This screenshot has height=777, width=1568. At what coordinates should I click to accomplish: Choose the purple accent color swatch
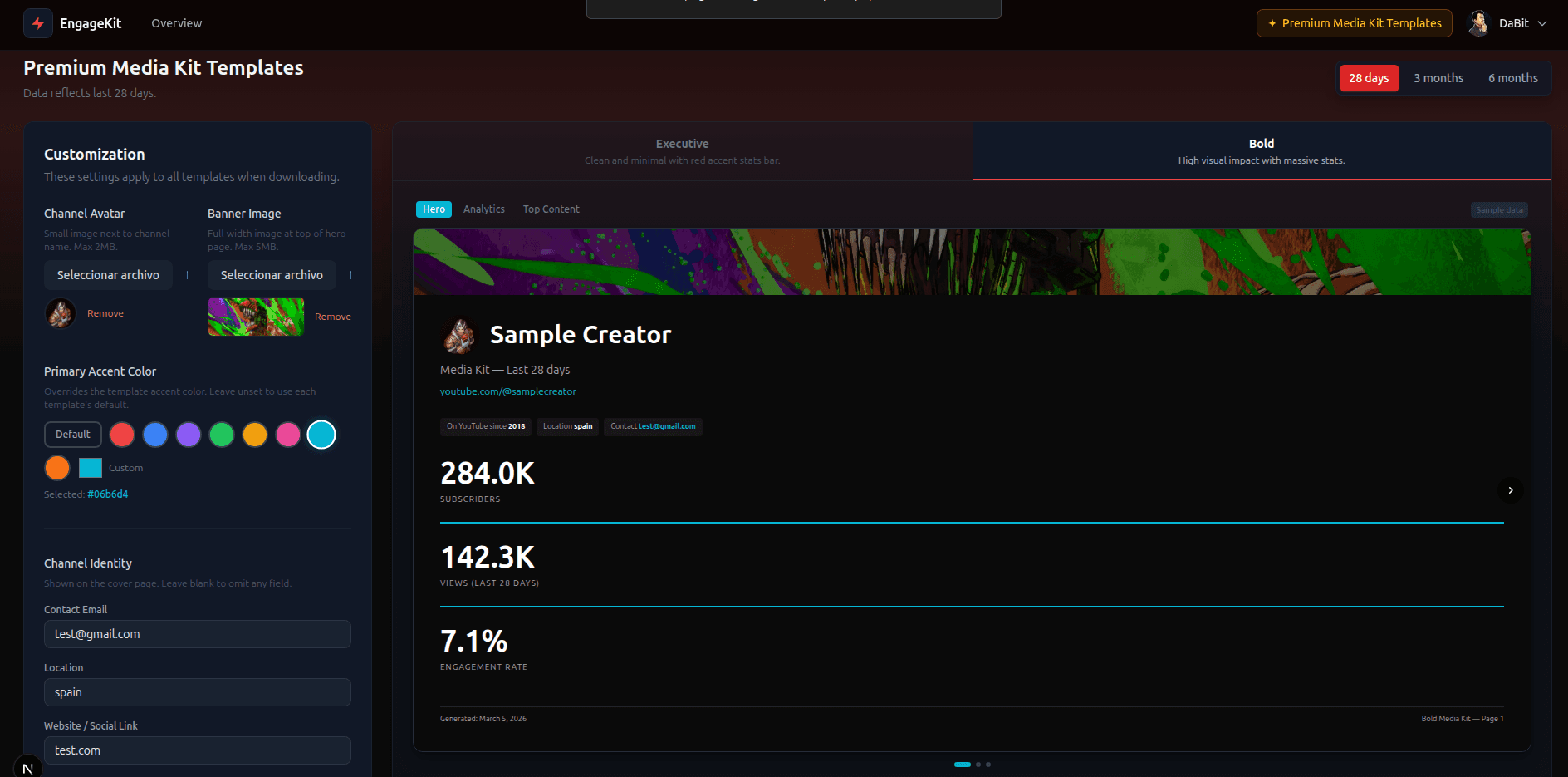189,435
